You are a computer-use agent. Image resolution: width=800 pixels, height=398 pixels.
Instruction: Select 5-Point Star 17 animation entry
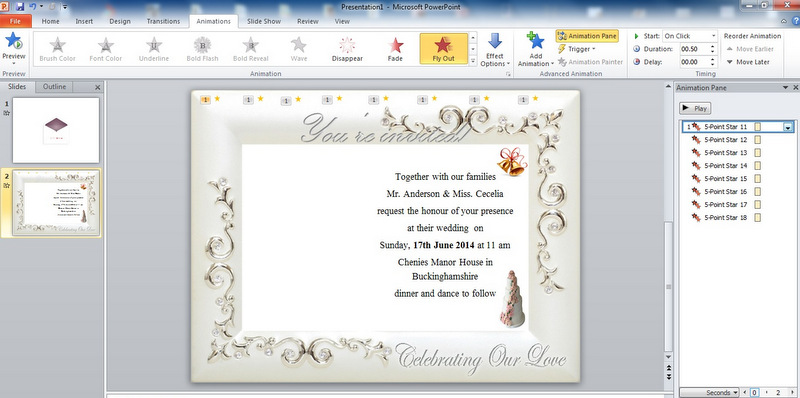pos(737,205)
